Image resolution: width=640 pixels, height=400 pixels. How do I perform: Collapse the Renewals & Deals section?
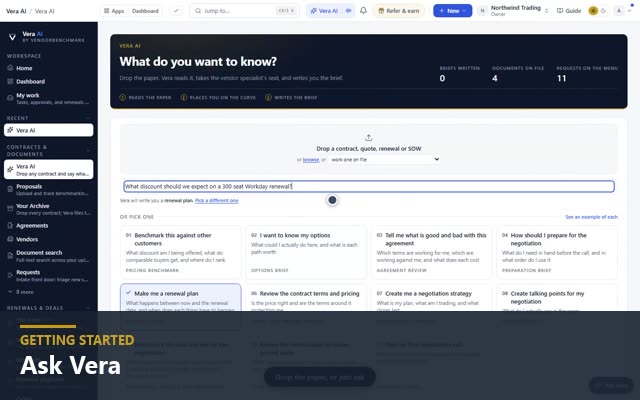(88, 308)
